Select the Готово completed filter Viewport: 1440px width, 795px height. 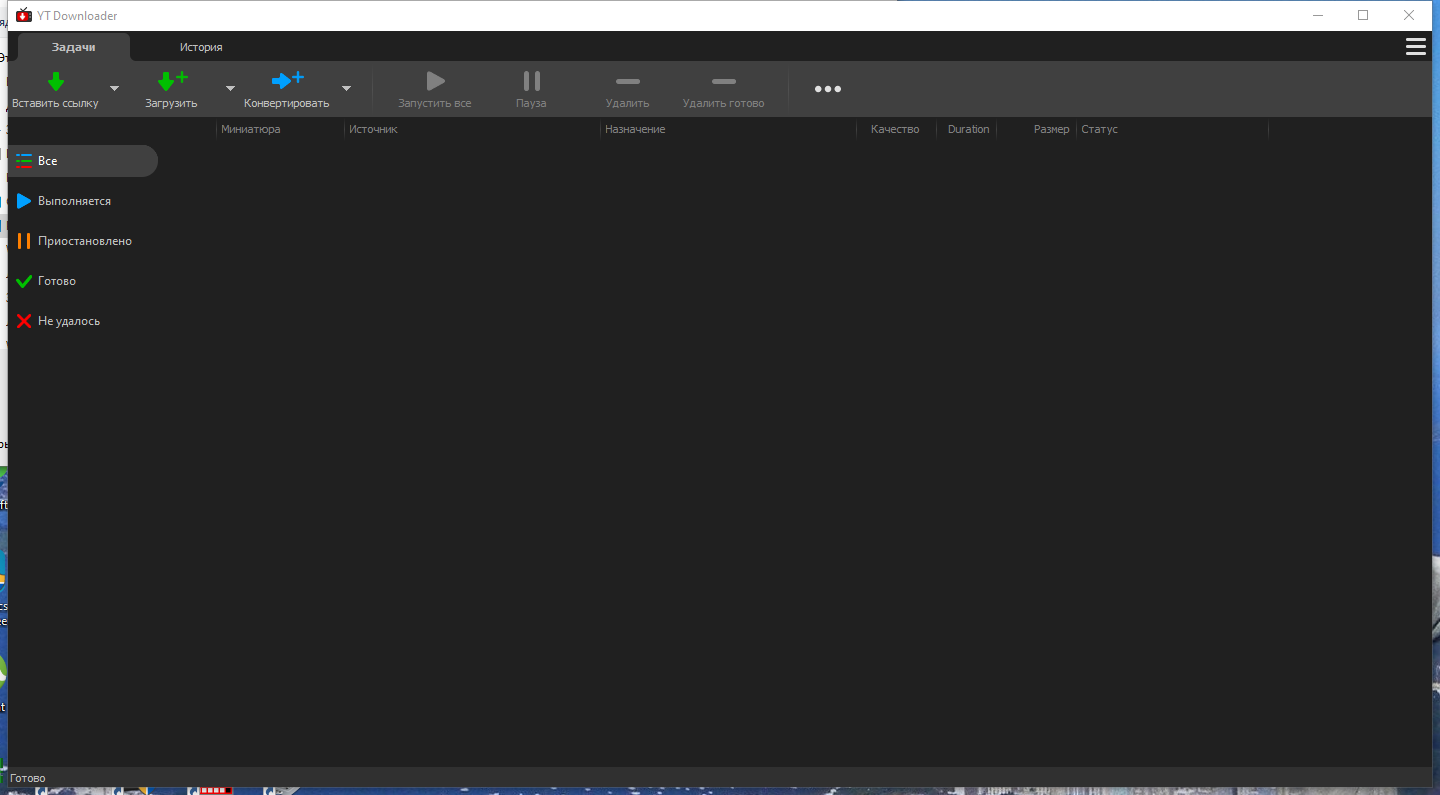pyautogui.click(x=56, y=280)
